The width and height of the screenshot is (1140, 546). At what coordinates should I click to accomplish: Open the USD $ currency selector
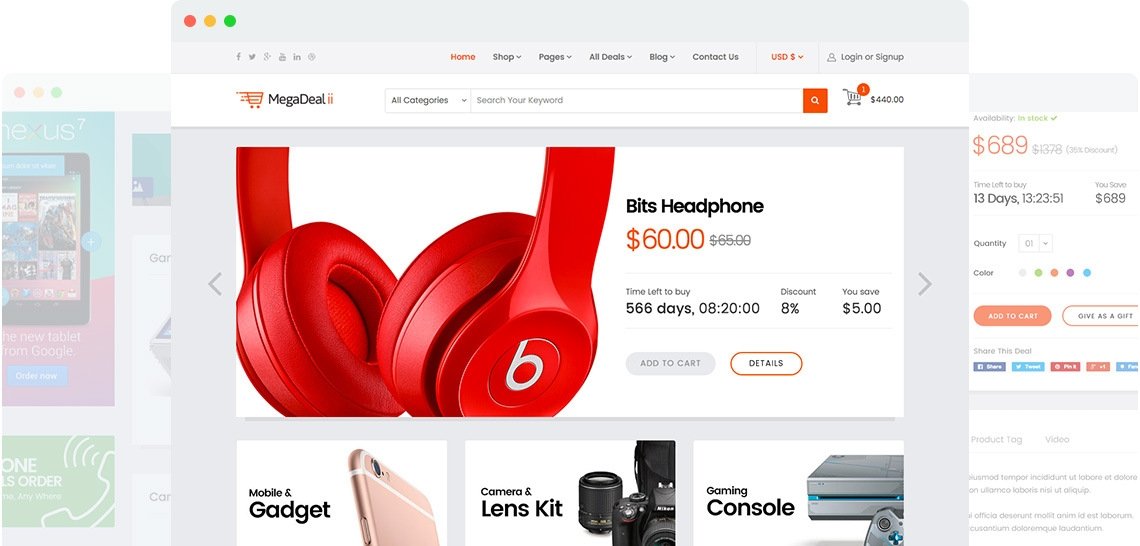(x=787, y=57)
